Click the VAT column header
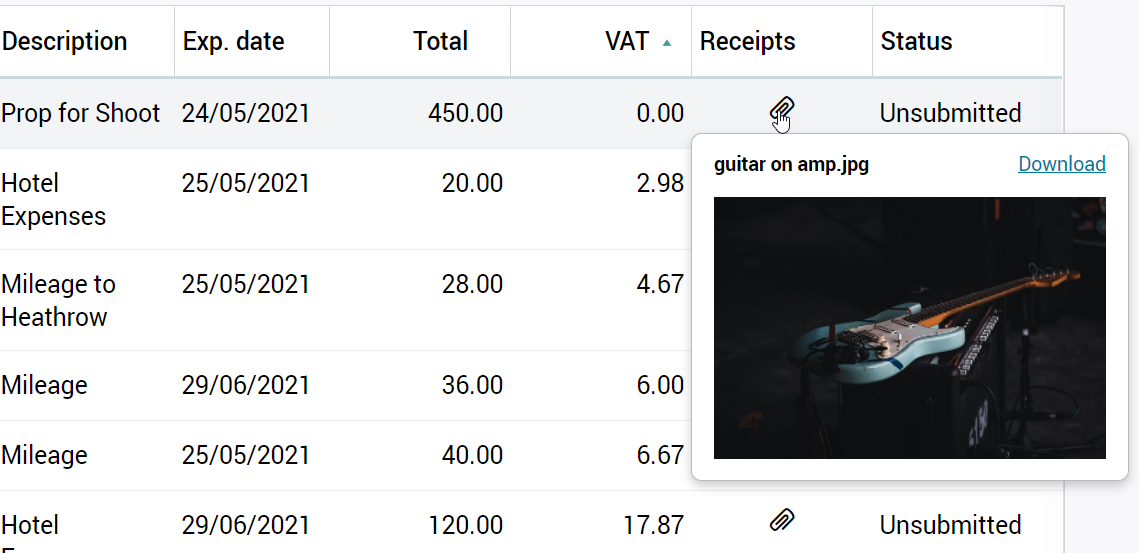The image size is (1139, 553). point(627,41)
